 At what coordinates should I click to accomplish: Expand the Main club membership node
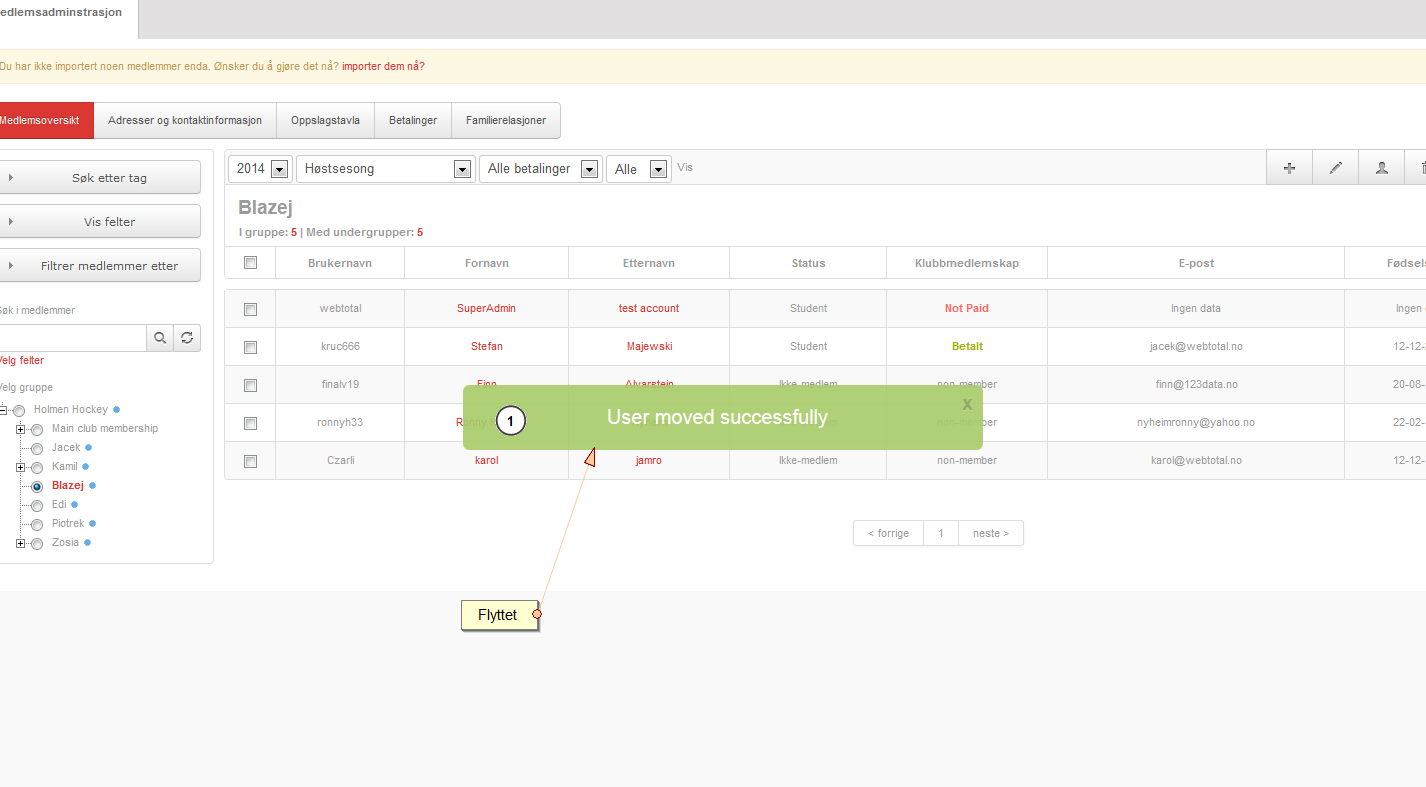click(21, 429)
